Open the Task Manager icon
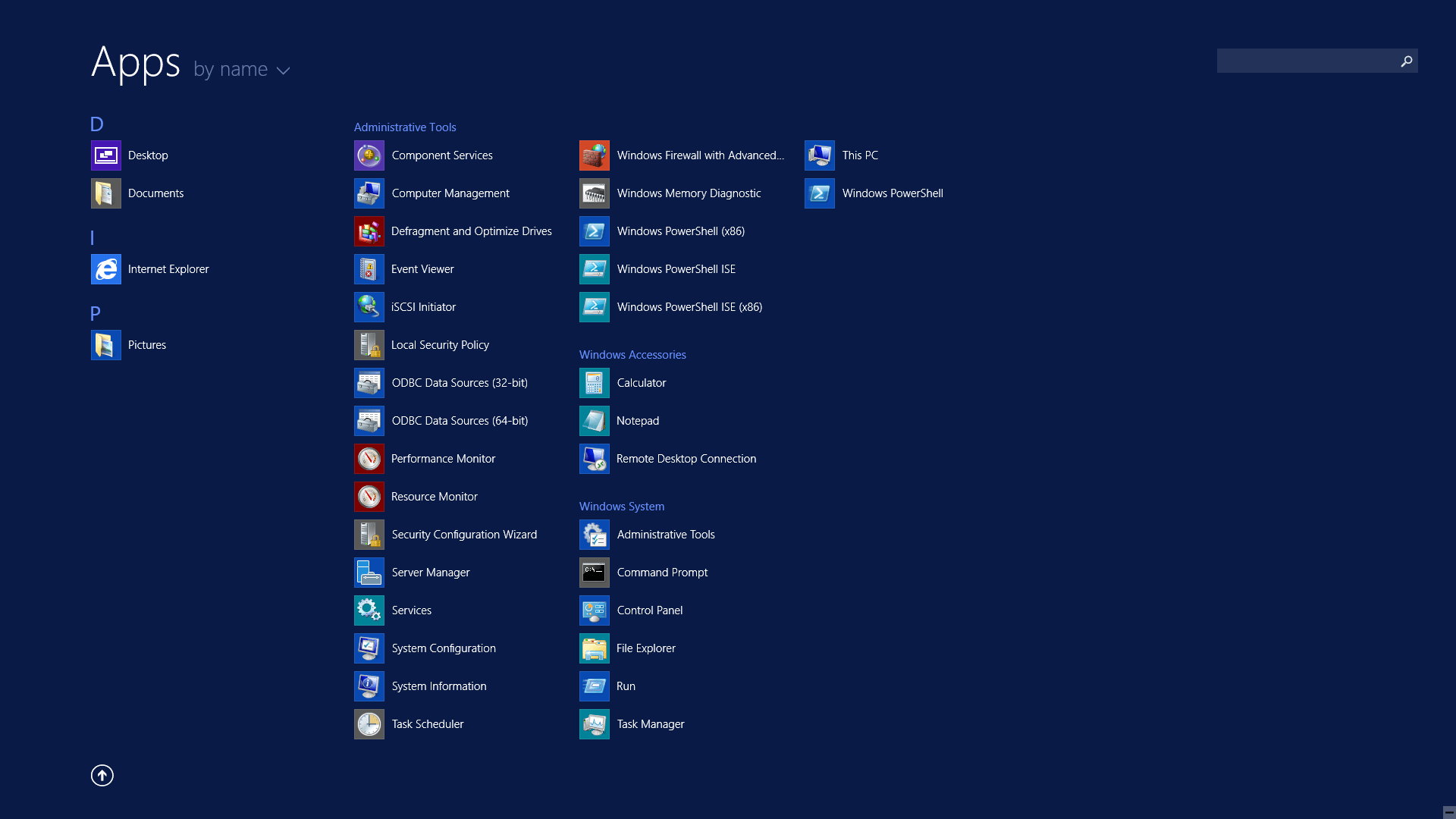 click(594, 724)
